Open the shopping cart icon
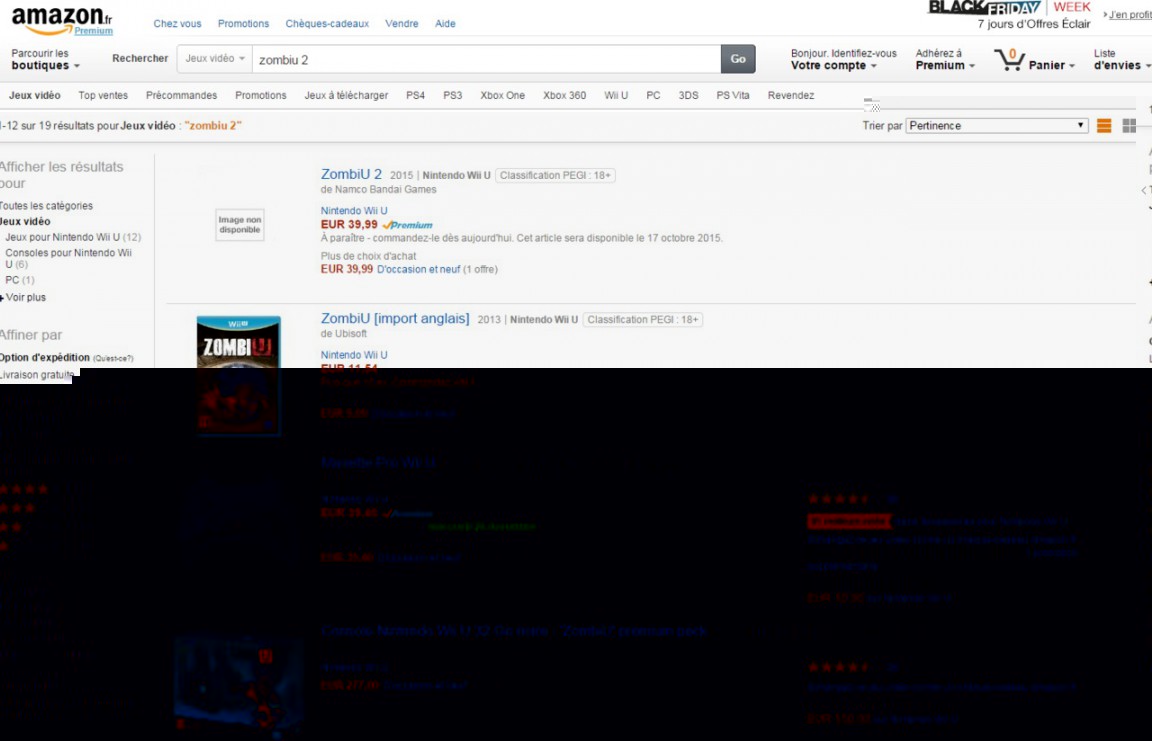 pyautogui.click(x=1010, y=60)
